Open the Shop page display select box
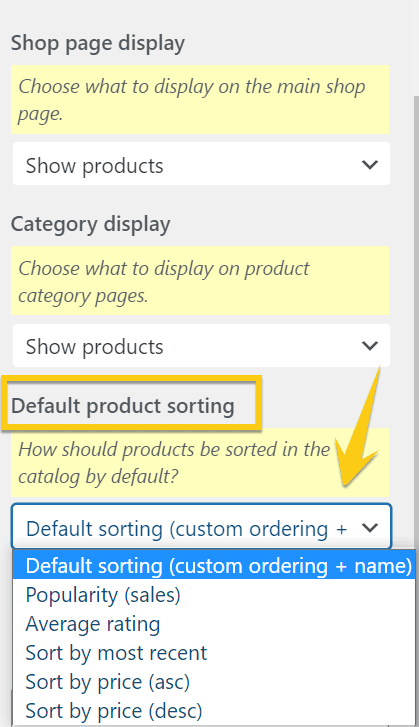 (x=201, y=164)
